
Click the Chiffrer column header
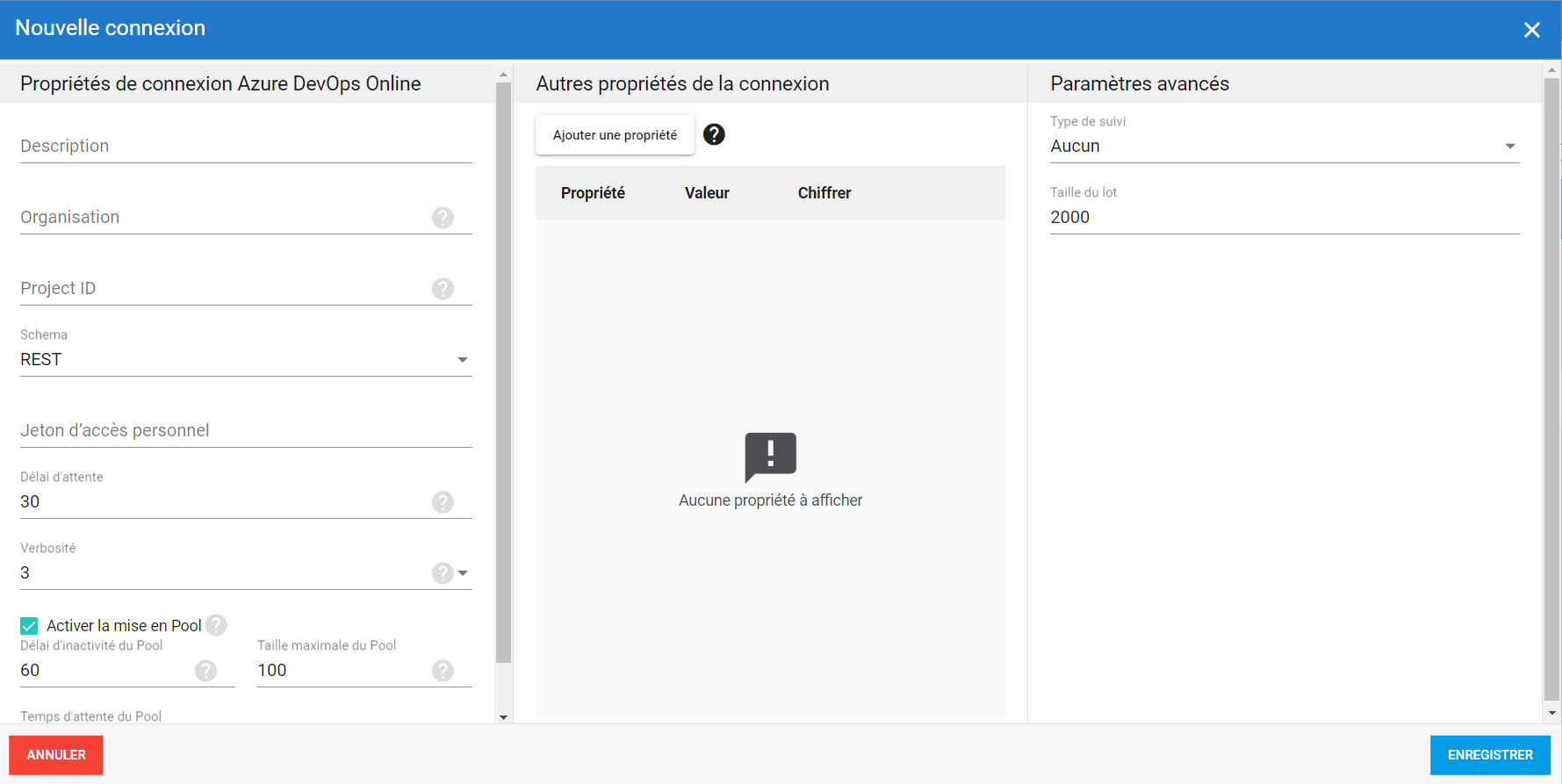824,193
